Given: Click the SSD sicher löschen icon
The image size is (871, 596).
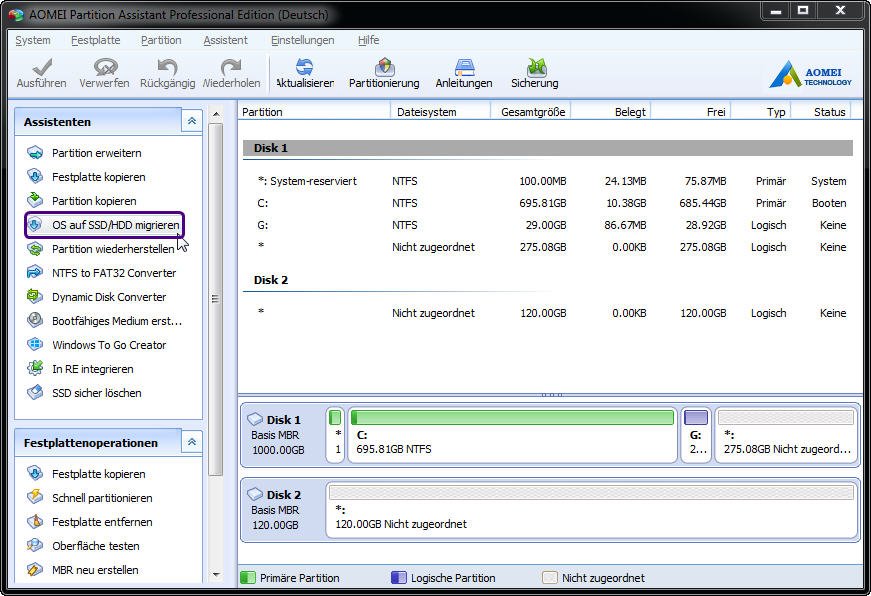Looking at the screenshot, I should point(35,393).
